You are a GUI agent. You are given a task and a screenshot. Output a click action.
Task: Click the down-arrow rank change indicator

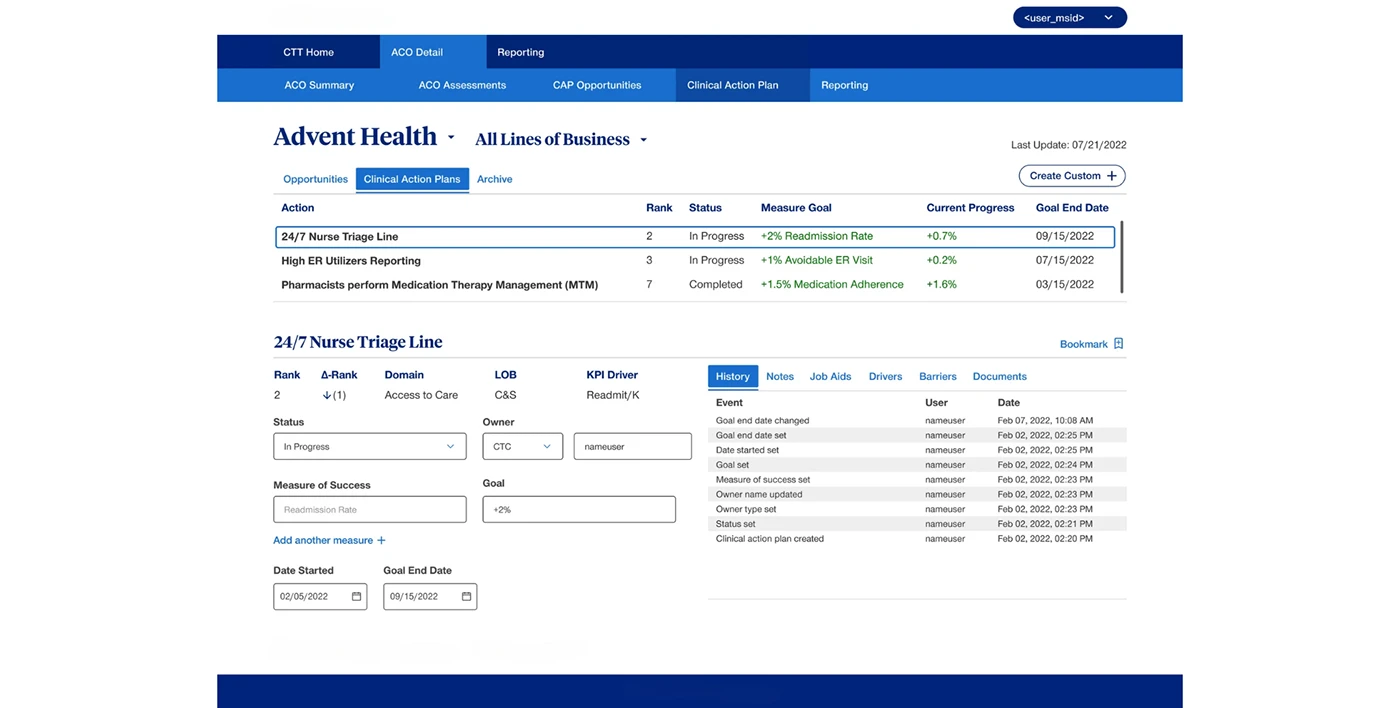click(326, 395)
